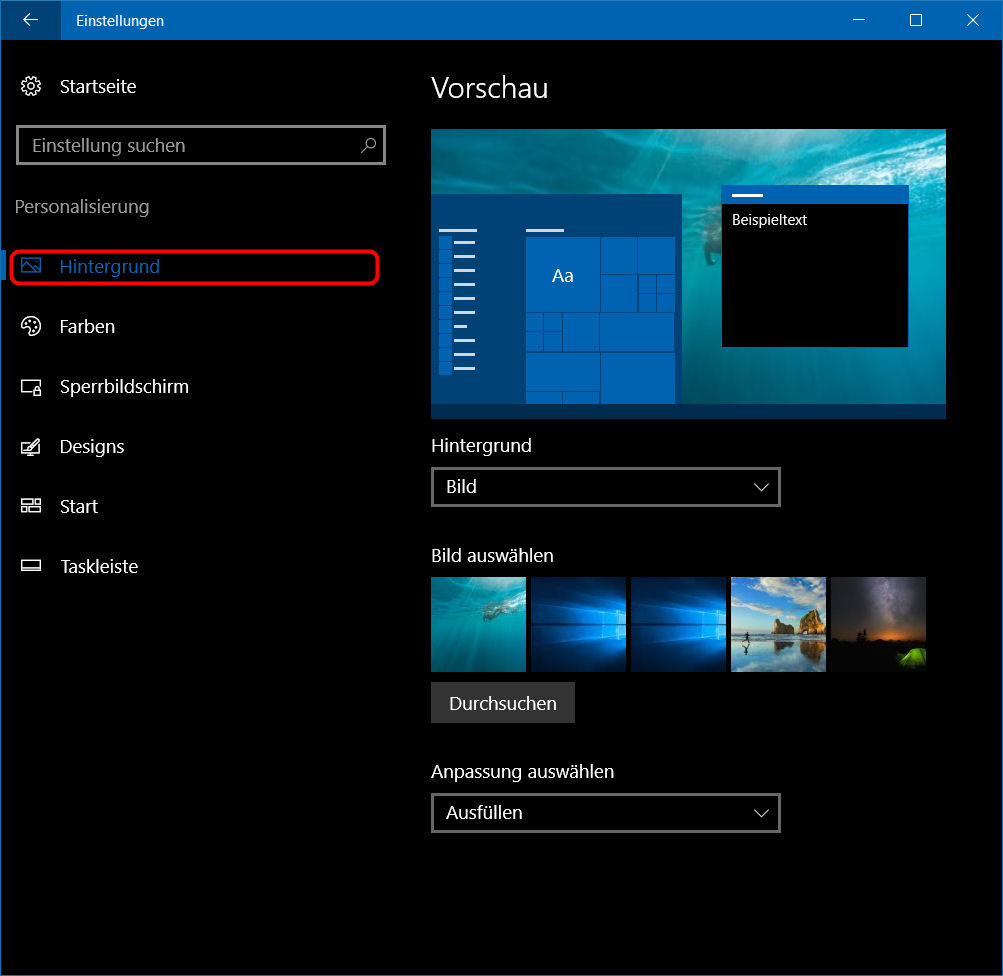This screenshot has height=976, width=1003.
Task: Open Startseite via the gear icon
Action: pos(31,86)
